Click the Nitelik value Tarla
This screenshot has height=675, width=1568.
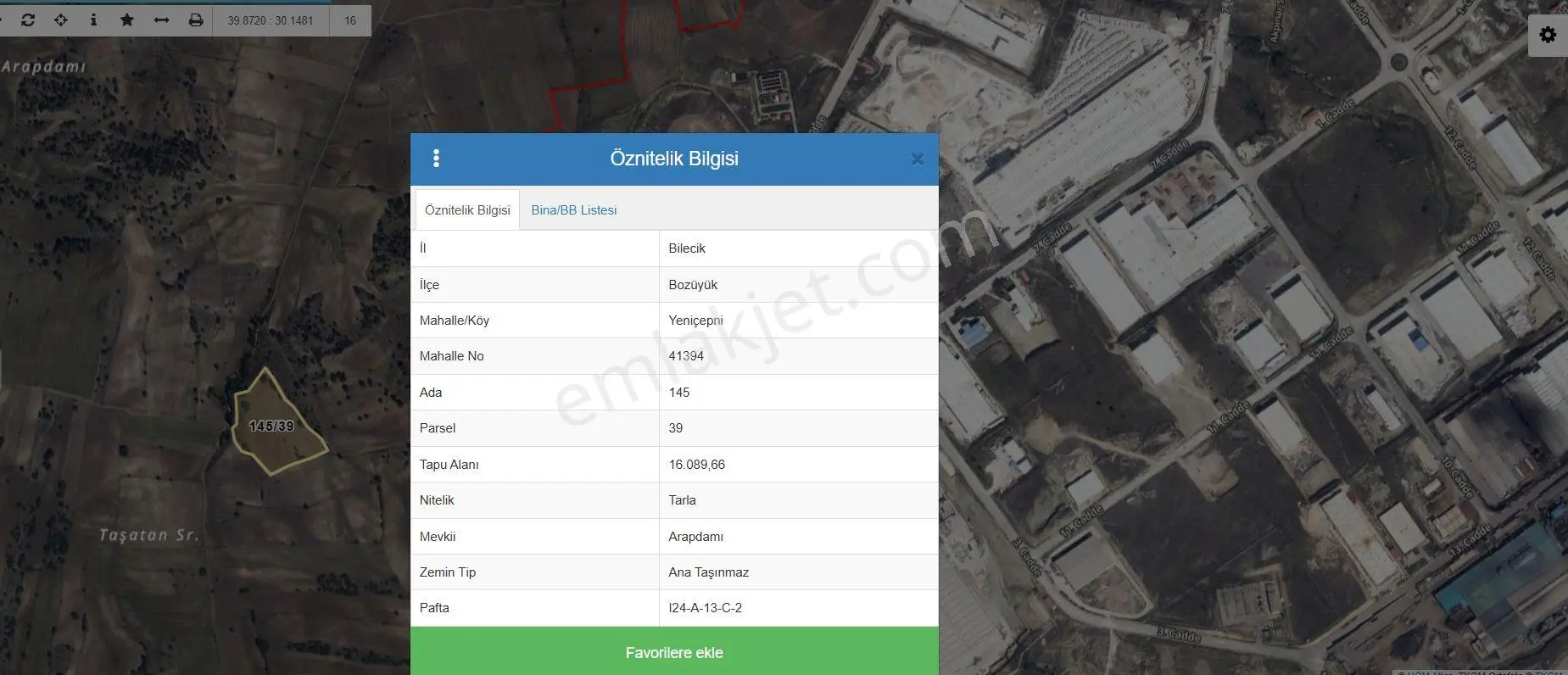pyautogui.click(x=683, y=500)
